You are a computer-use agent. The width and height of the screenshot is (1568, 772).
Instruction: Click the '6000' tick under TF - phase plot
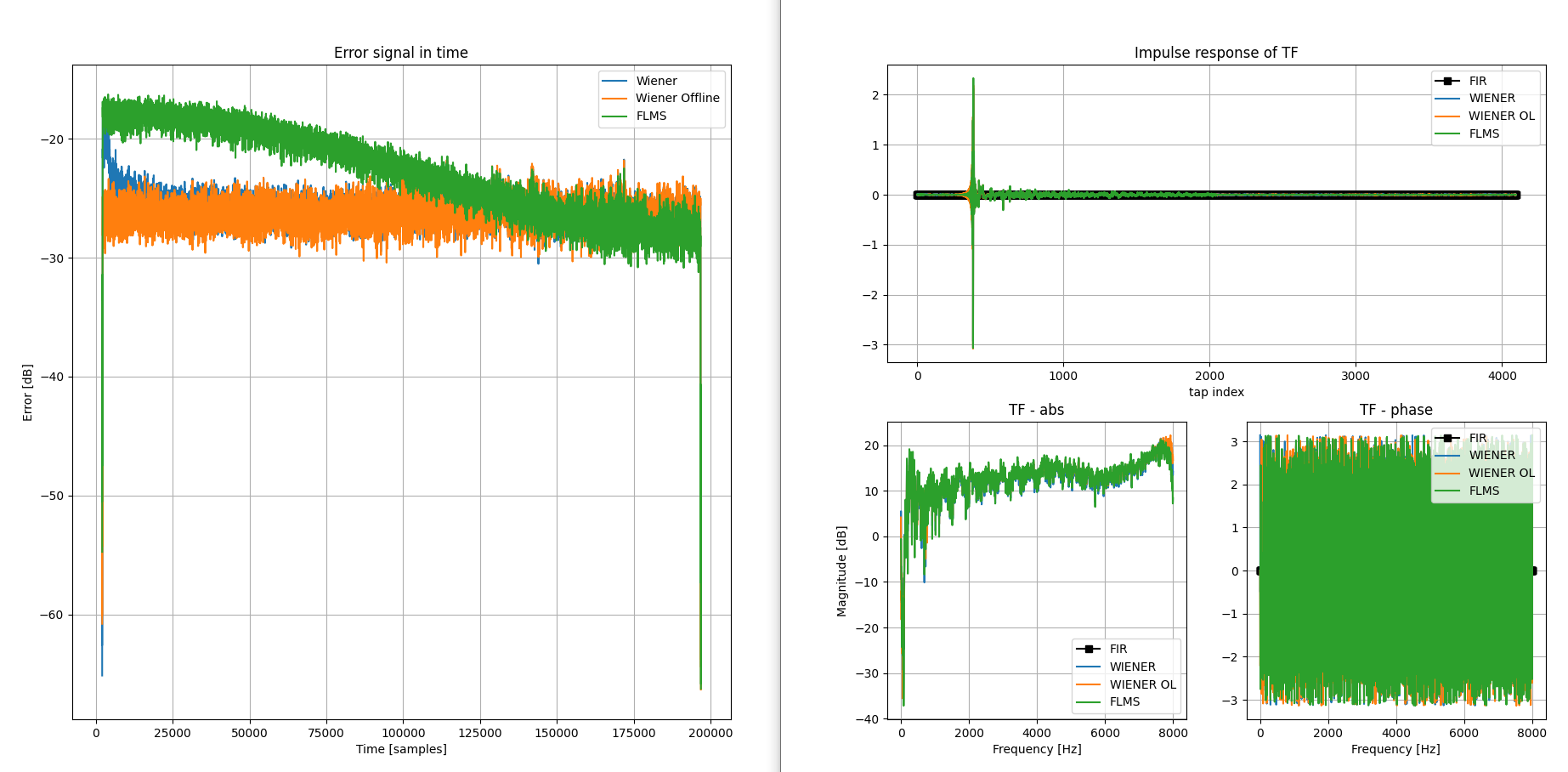[x=1464, y=733]
